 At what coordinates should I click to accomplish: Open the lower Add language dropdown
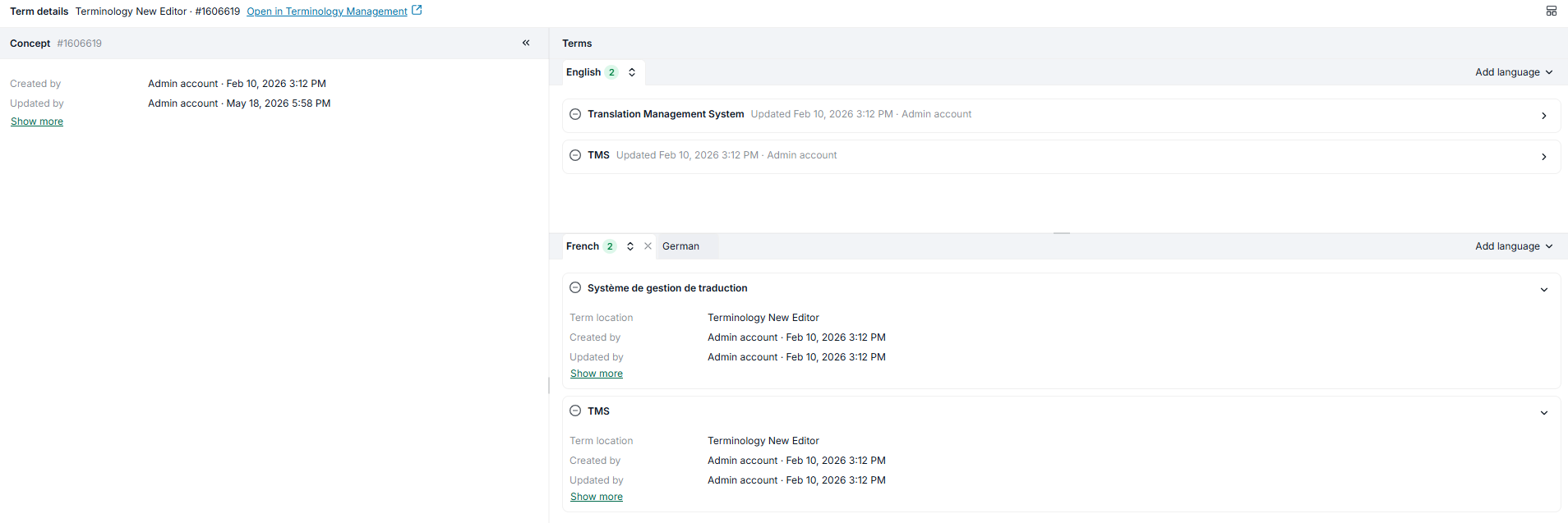coord(1514,246)
